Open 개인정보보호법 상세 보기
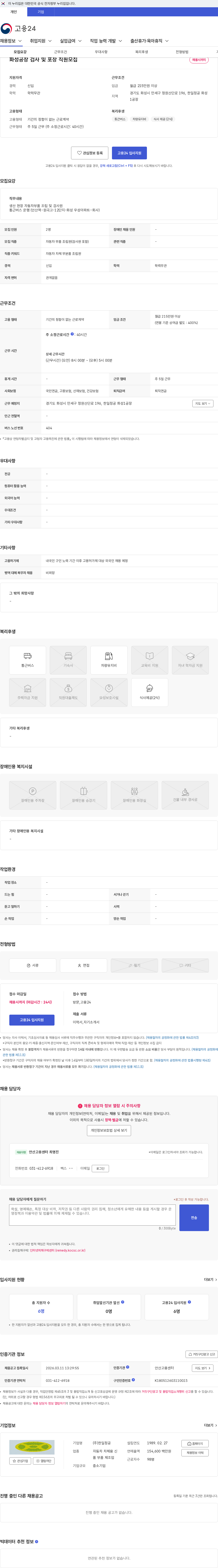 [x=109, y=1130]
